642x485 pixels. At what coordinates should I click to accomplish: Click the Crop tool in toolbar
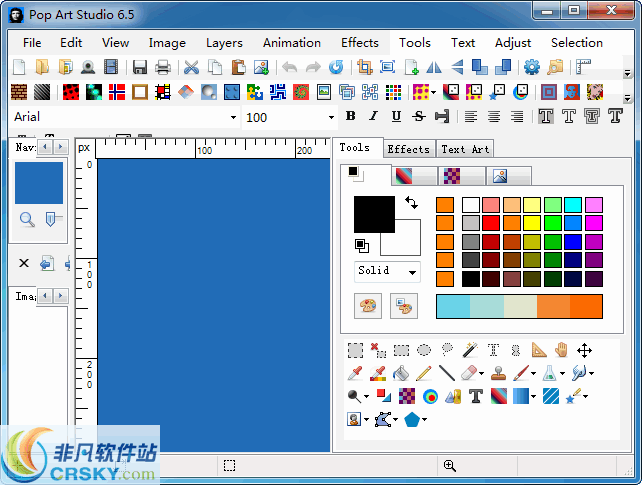364,67
